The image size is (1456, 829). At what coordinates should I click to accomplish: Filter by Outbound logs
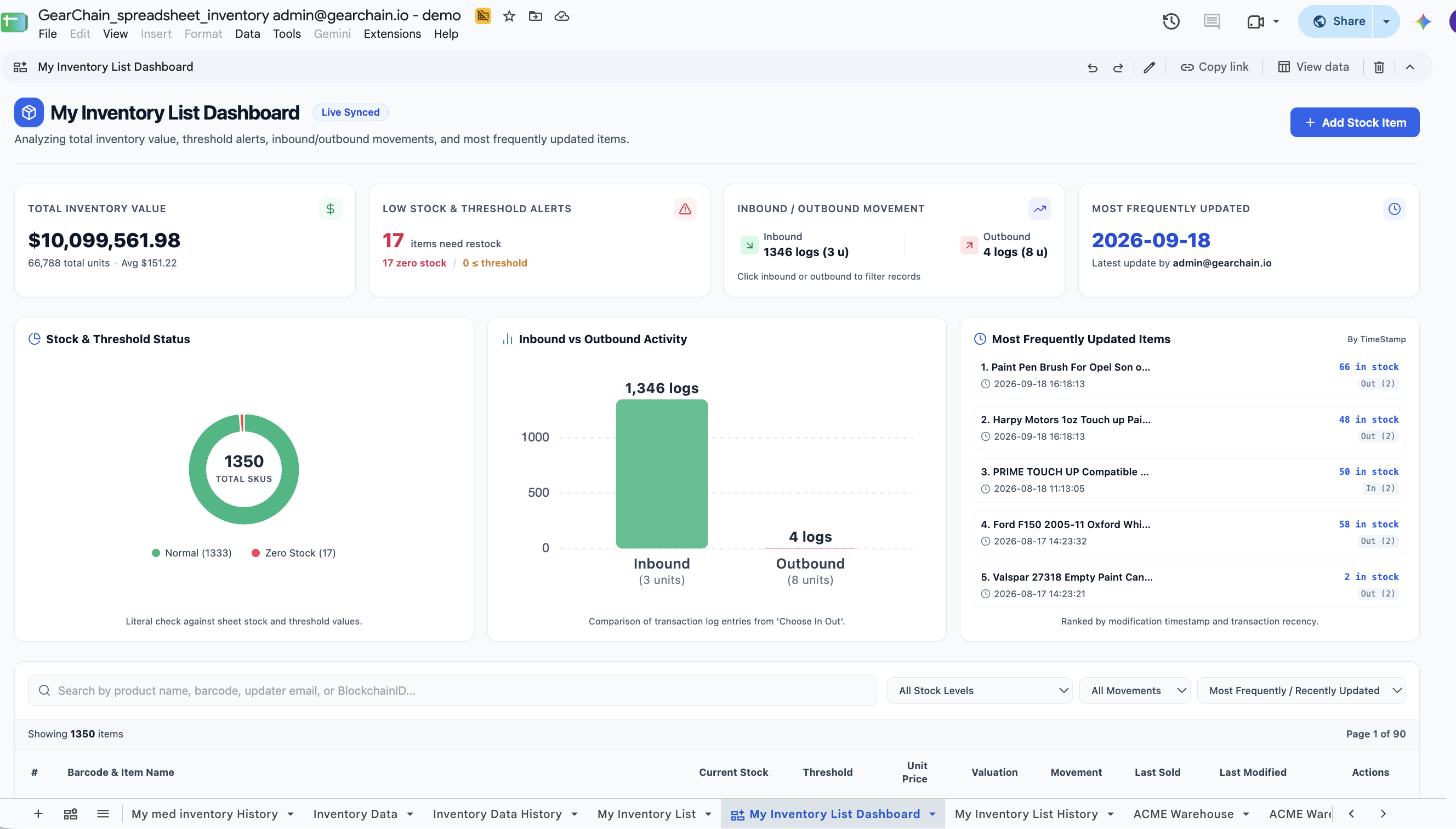[1004, 245]
